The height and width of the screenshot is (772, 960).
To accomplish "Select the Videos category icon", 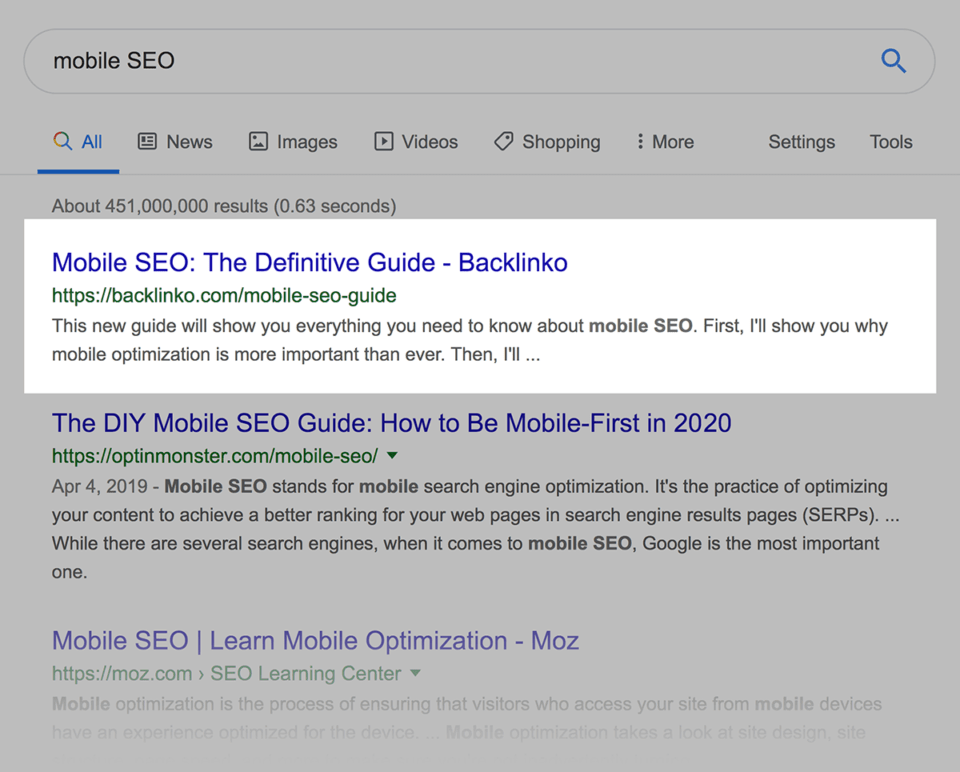I will 383,142.
